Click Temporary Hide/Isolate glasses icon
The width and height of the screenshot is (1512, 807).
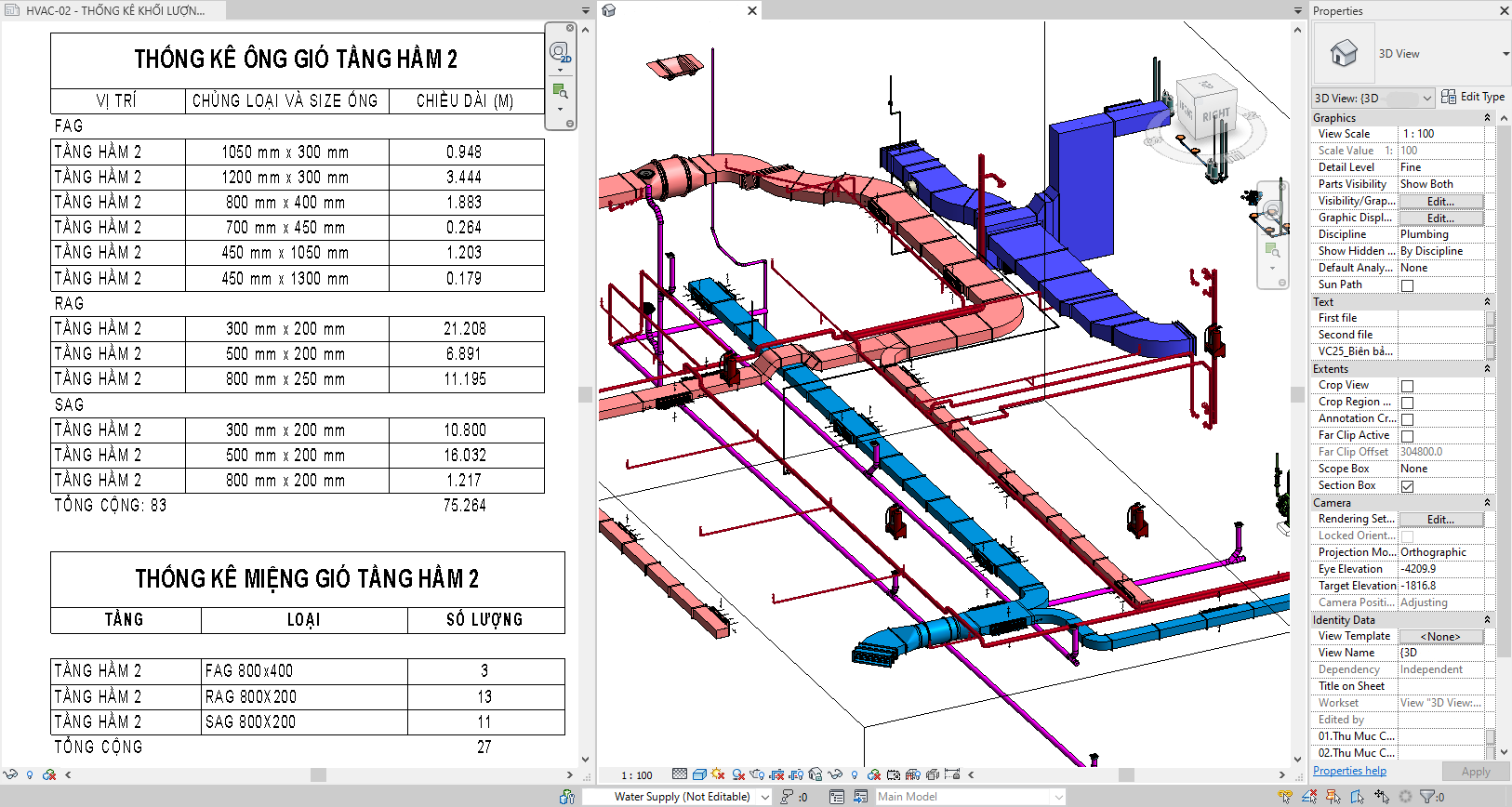[835, 774]
